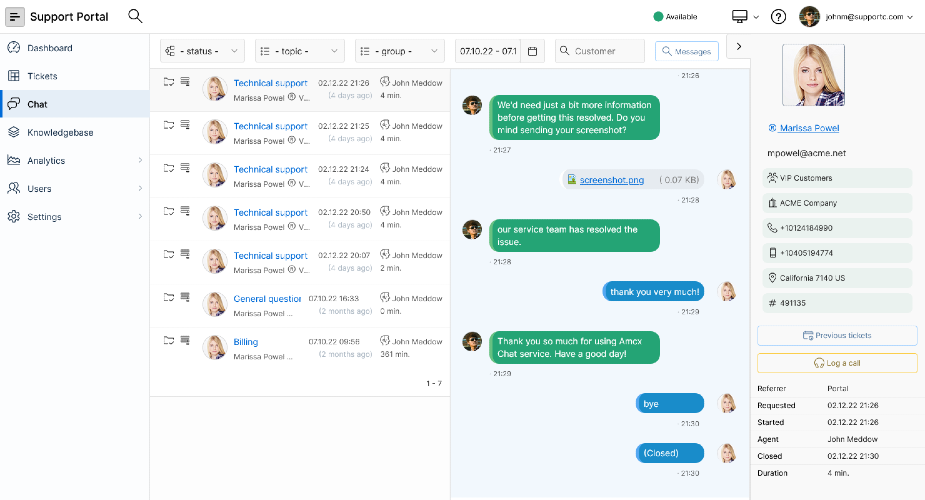Screen dimensions: 925x500
Task: Open the status filter dropdown
Action: pyautogui.click(x=202, y=51)
